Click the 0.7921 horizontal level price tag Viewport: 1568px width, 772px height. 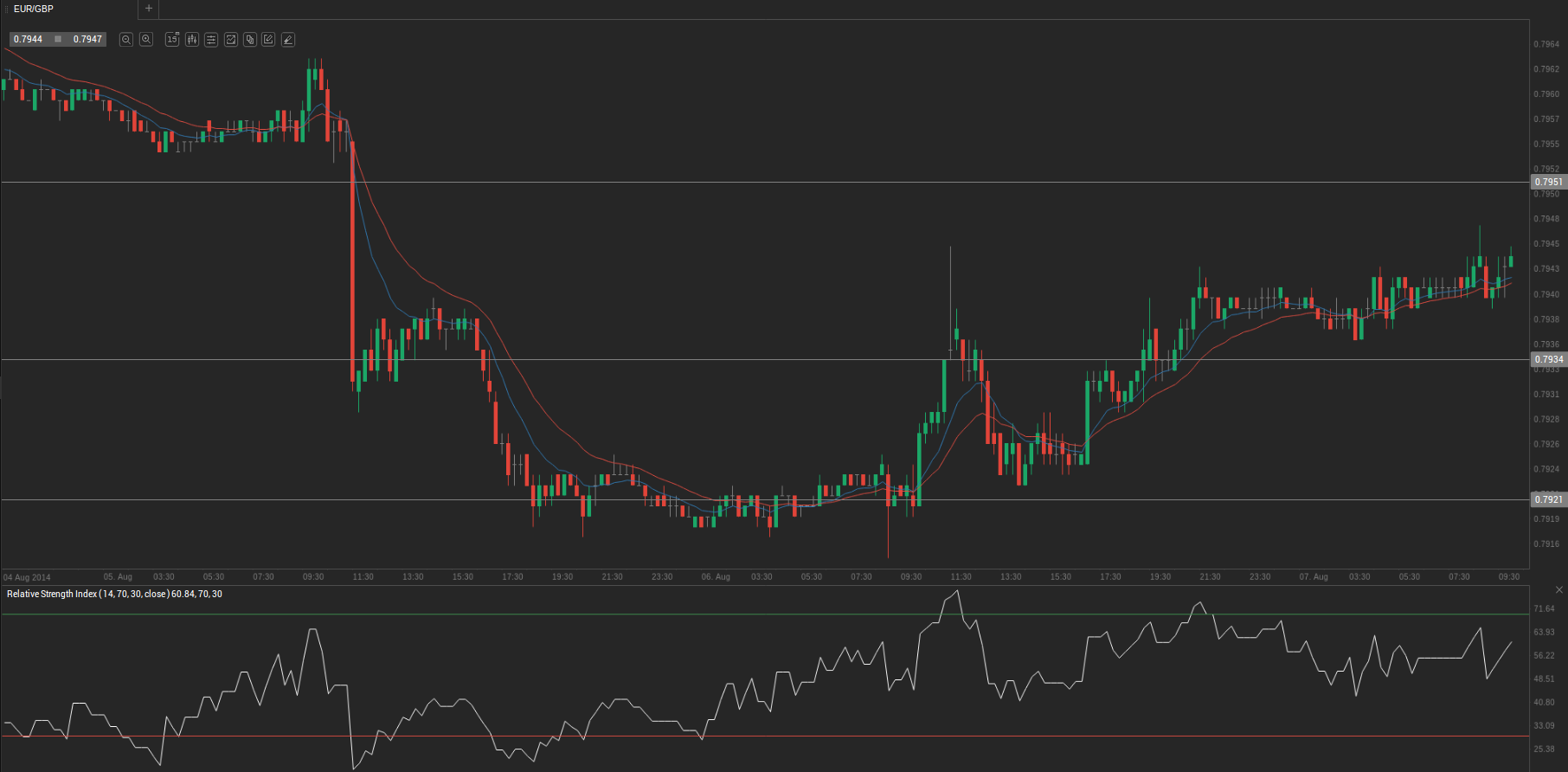[x=1548, y=499]
